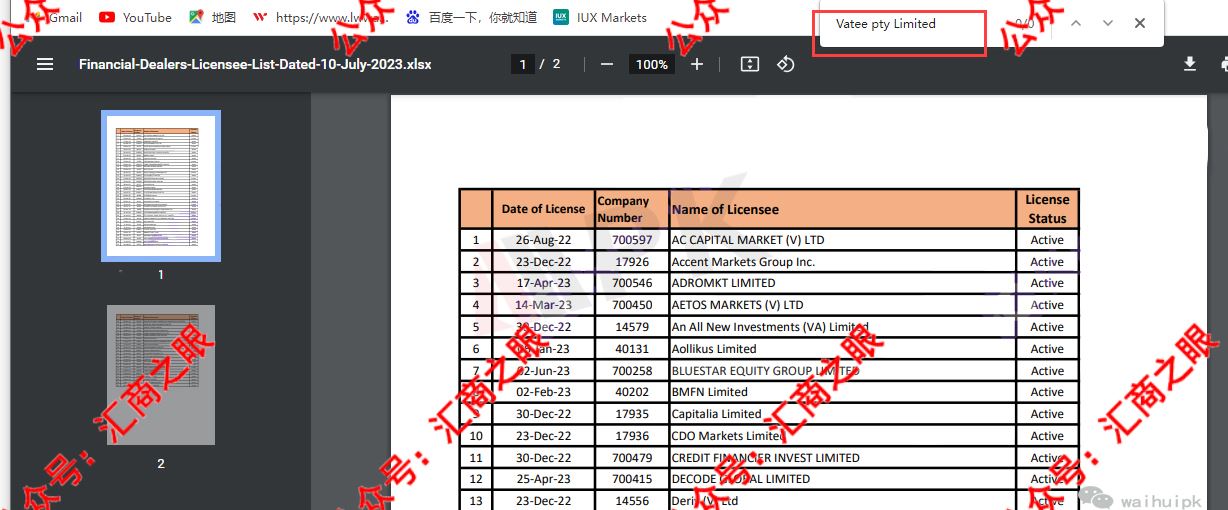The height and width of the screenshot is (510, 1228).
Task: Open the YouTube bookmark
Action: click(x=136, y=17)
